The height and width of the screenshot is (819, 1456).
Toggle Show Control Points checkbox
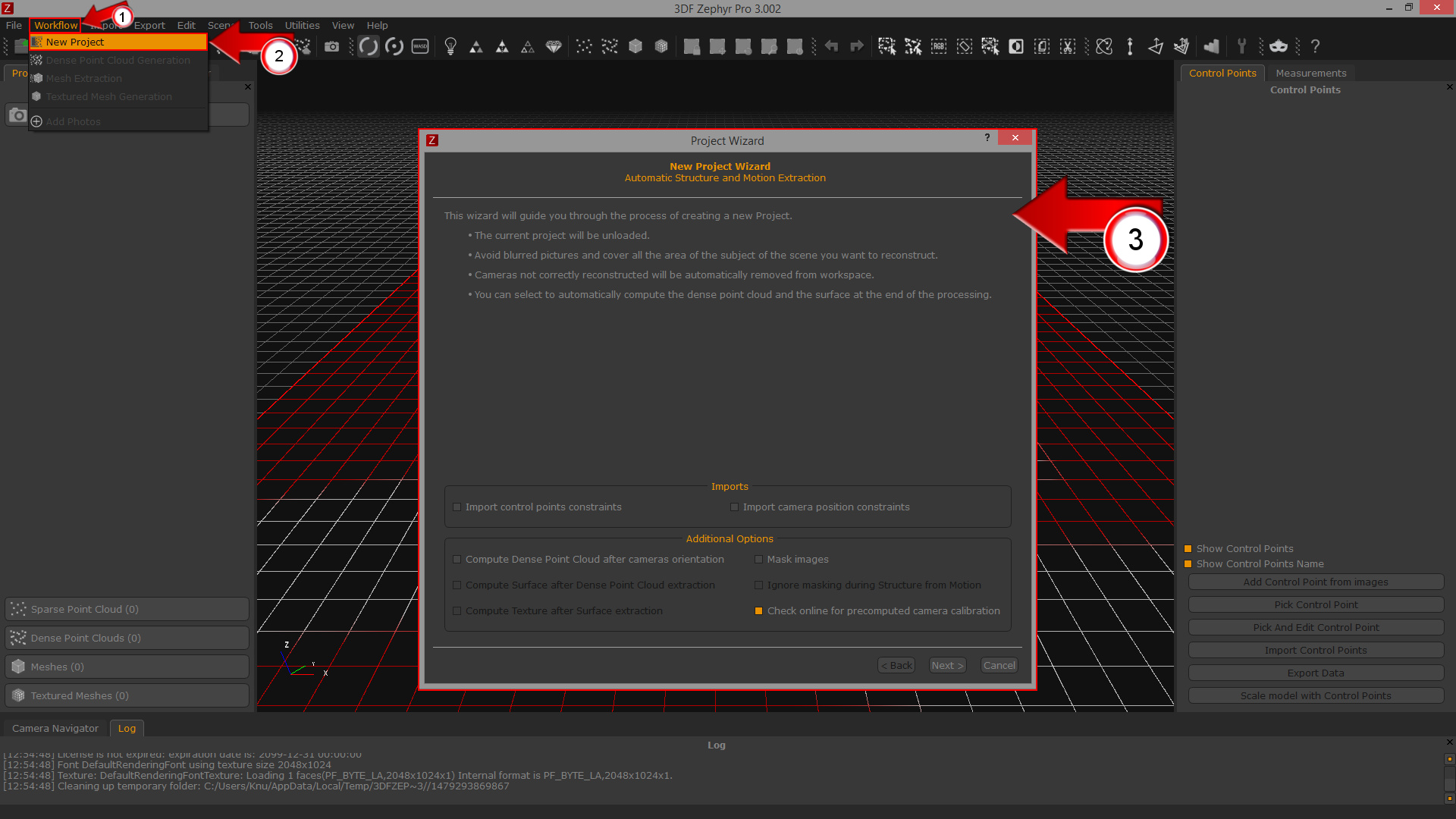(x=1188, y=549)
